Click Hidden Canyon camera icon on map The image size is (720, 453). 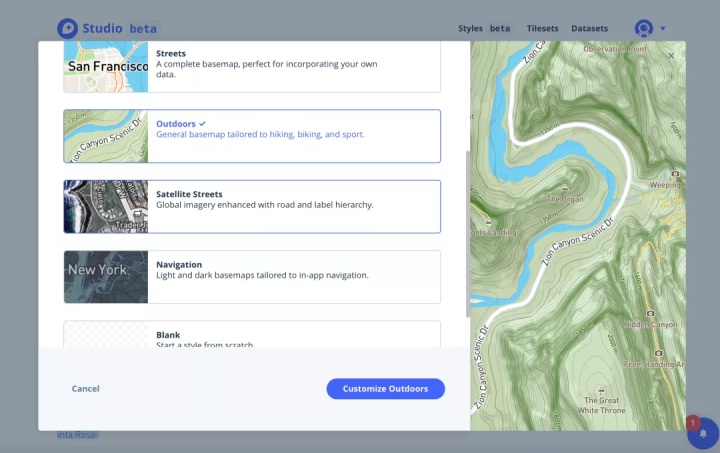(x=650, y=313)
